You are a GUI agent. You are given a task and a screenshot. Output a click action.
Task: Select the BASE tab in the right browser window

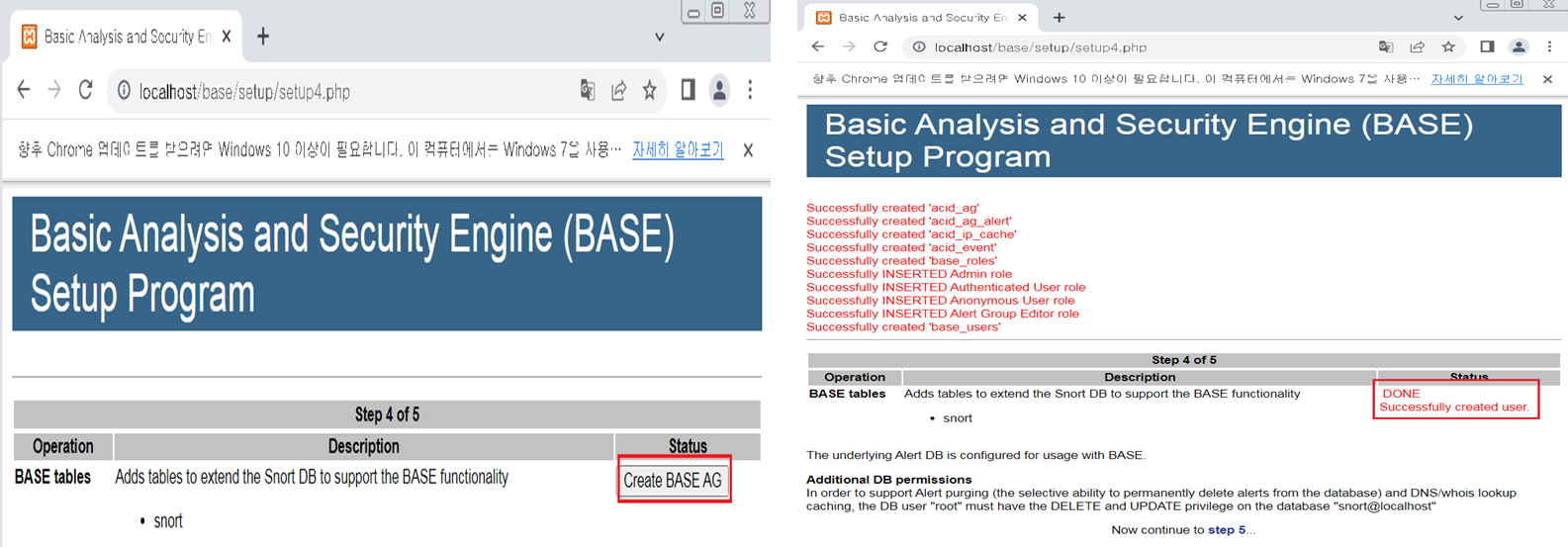coord(921,18)
